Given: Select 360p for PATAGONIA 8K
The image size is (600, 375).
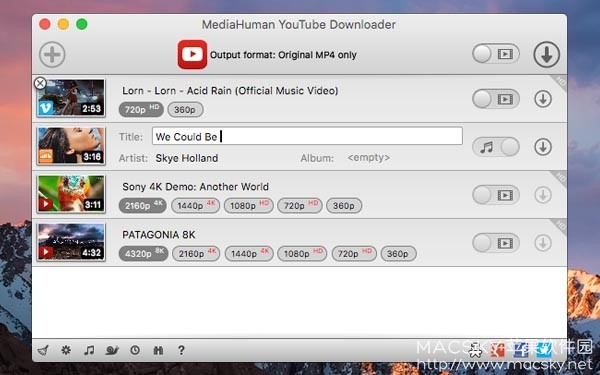Looking at the screenshot, I should tap(398, 254).
